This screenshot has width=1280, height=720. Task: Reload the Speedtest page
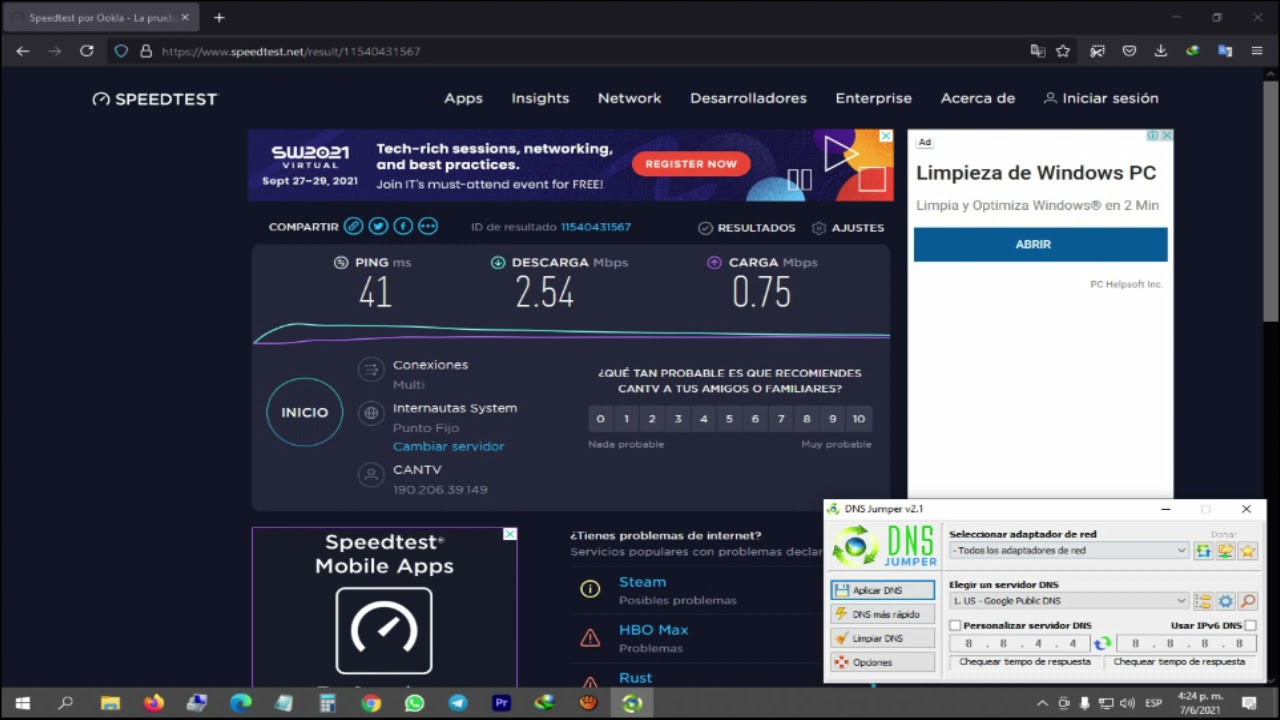click(87, 51)
